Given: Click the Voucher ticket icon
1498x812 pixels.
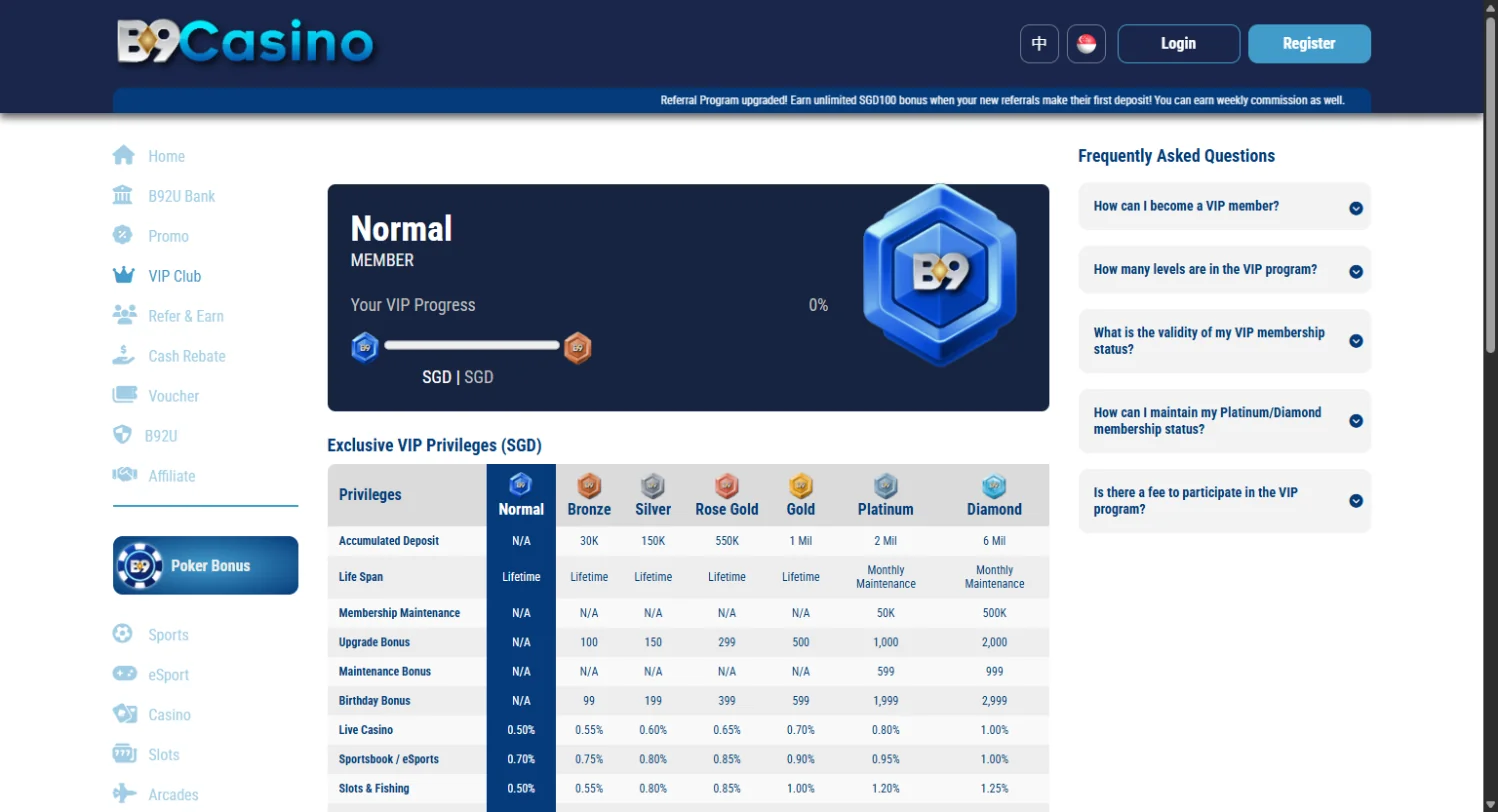Looking at the screenshot, I should pyautogui.click(x=124, y=396).
